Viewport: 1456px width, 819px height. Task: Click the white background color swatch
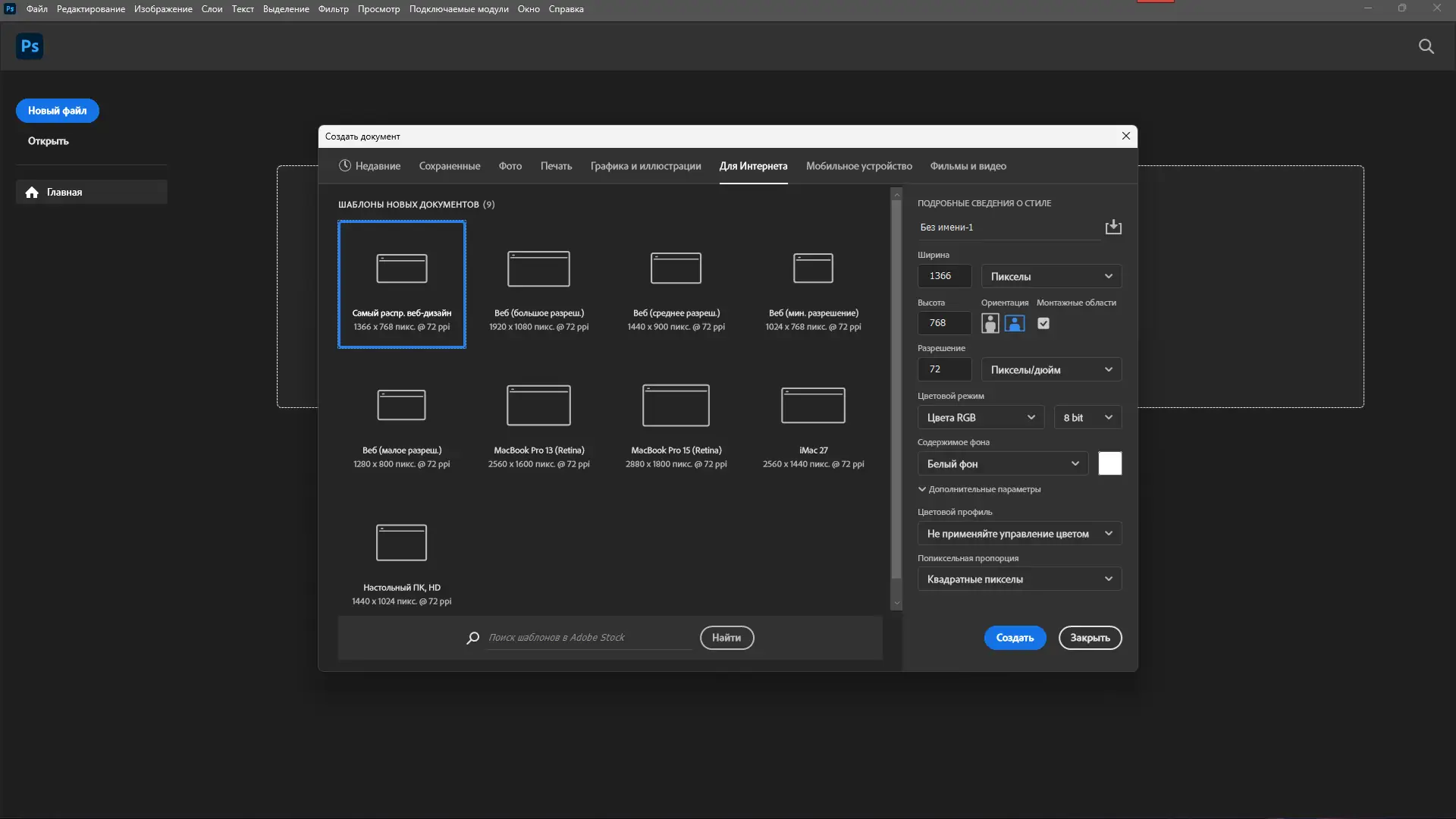pyautogui.click(x=1109, y=463)
